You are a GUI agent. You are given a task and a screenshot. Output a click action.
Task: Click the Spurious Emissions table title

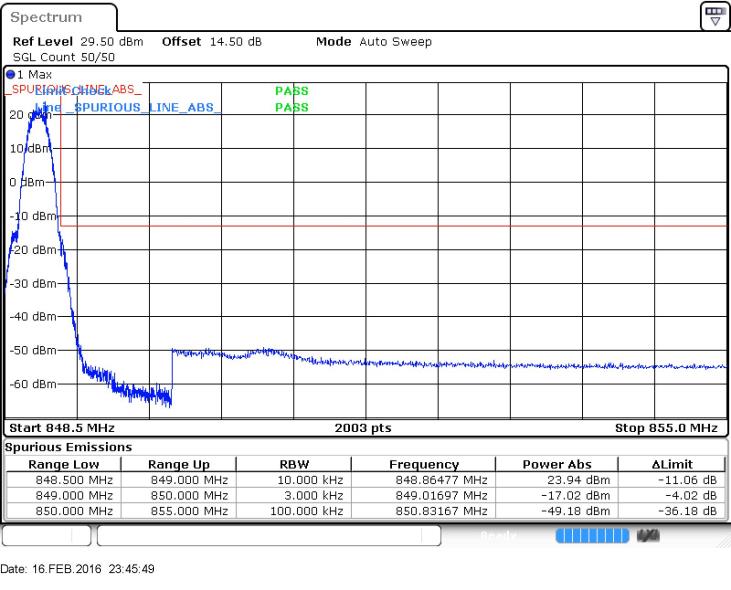69,447
